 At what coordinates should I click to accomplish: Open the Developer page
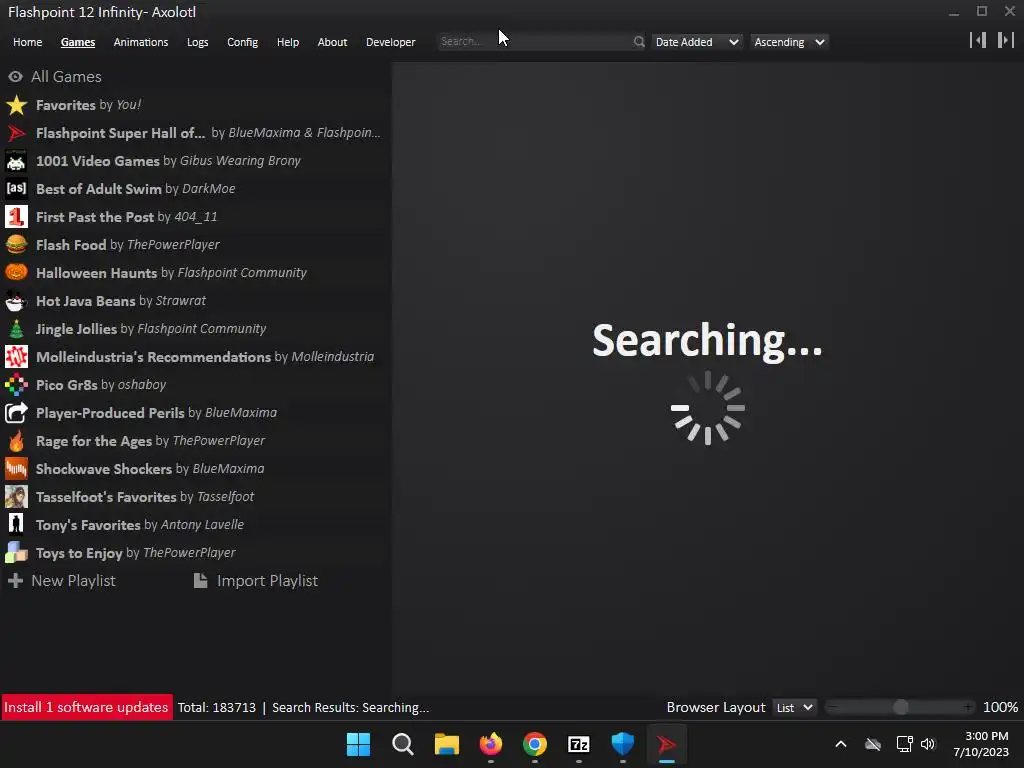point(391,42)
